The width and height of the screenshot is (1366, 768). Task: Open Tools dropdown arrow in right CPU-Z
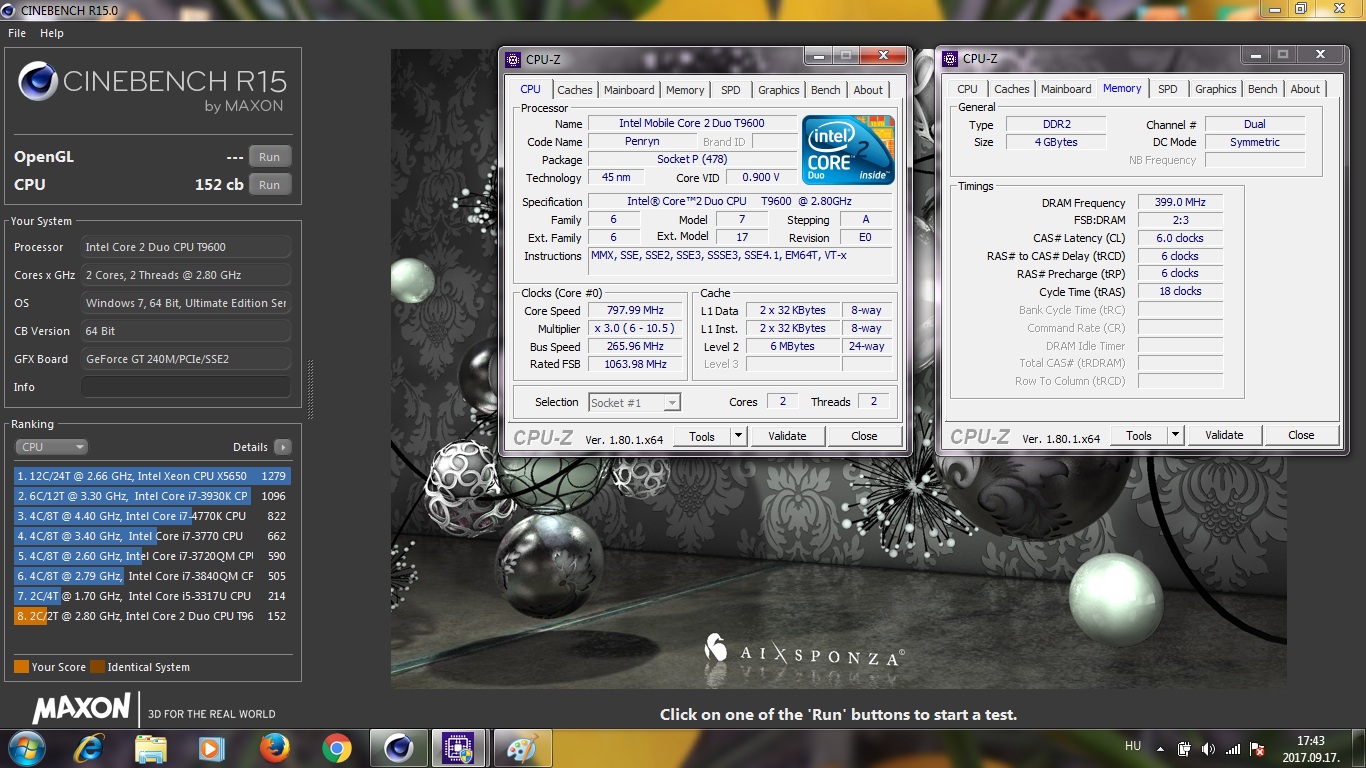(x=1175, y=435)
